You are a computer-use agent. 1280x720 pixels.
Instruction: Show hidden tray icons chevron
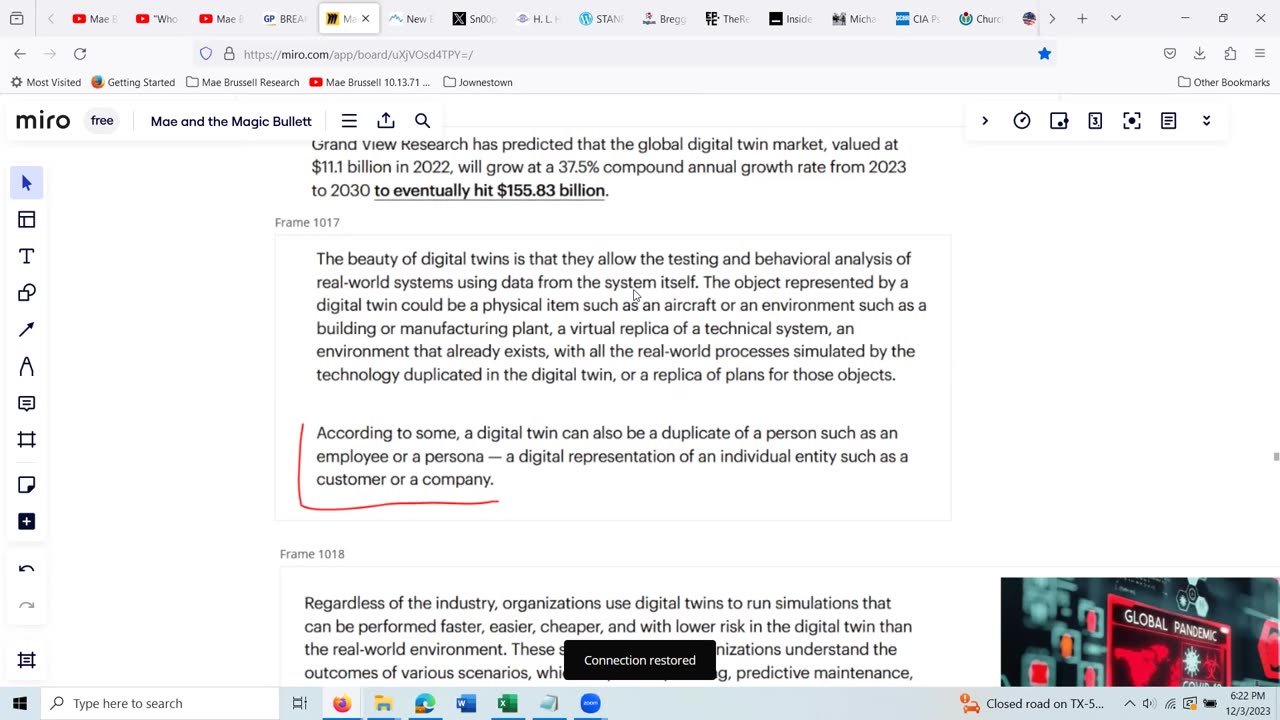tap(1129, 703)
